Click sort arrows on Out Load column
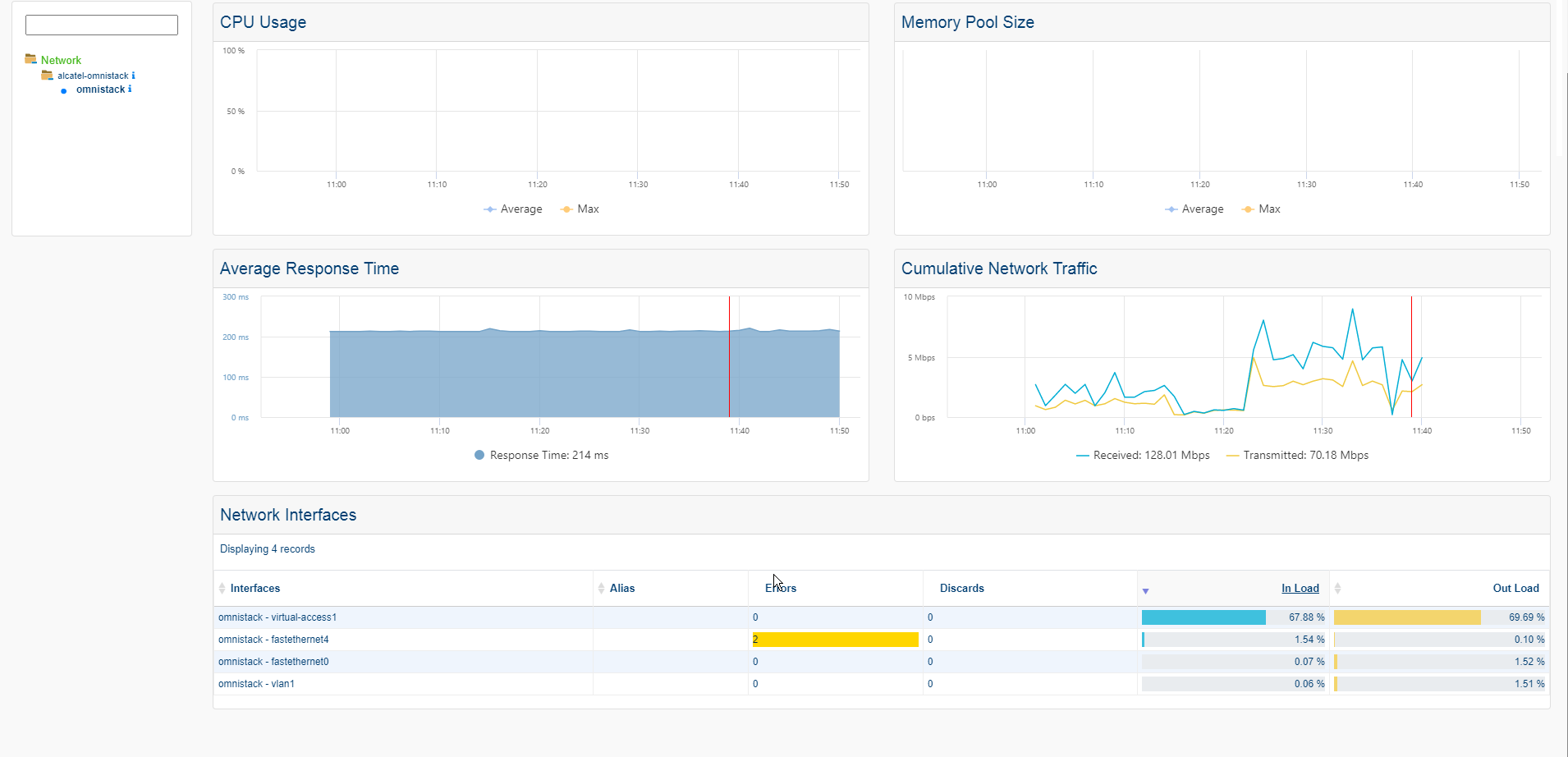The height and width of the screenshot is (757, 1568). pyautogui.click(x=1337, y=588)
